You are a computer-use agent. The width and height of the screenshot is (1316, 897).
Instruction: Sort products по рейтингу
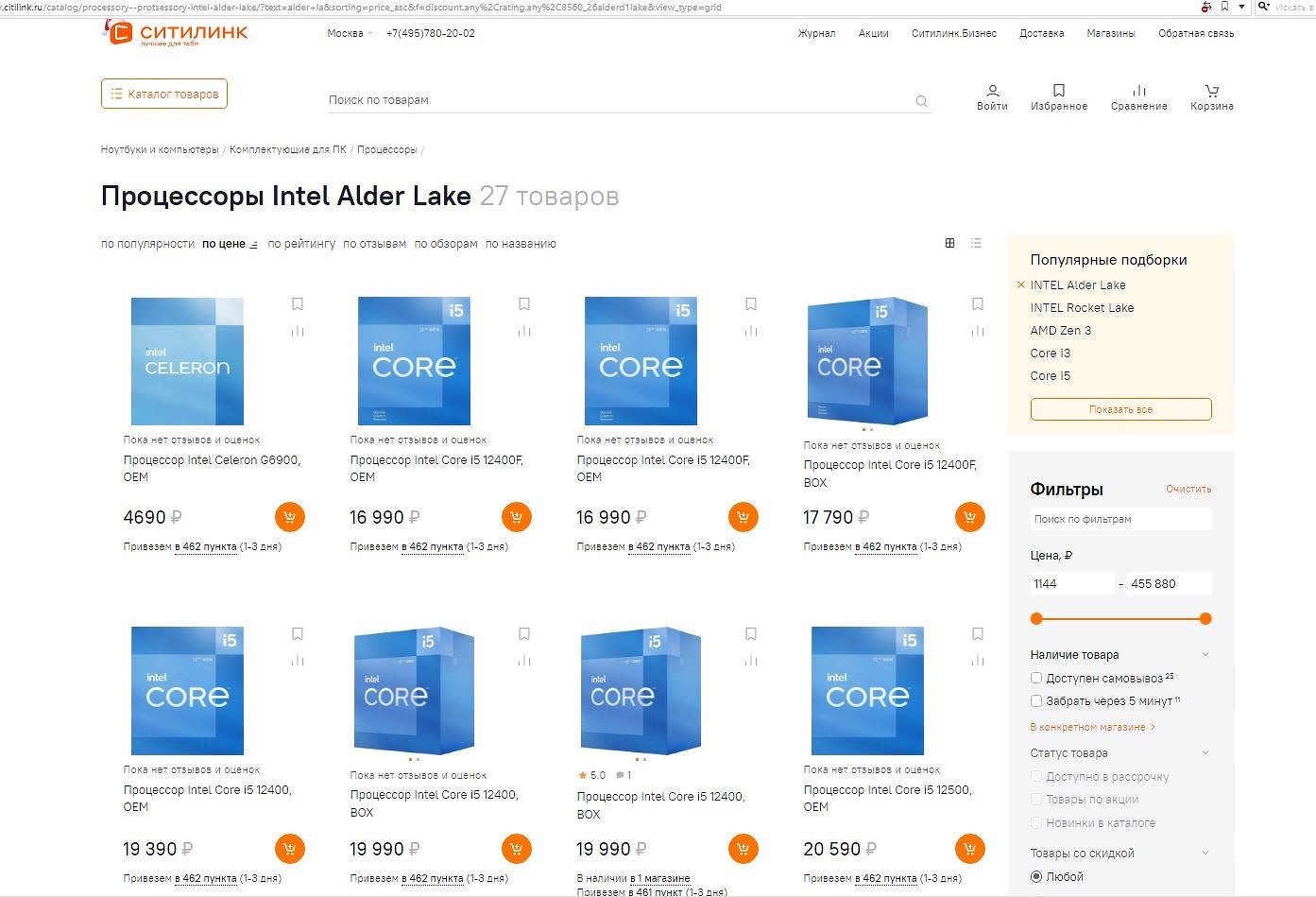pos(300,244)
